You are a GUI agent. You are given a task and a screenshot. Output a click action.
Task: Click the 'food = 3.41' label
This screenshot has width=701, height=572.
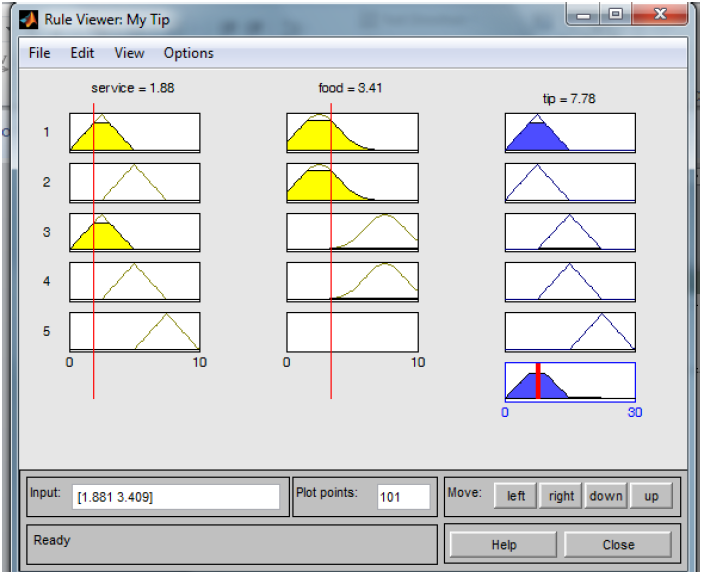coord(350,88)
